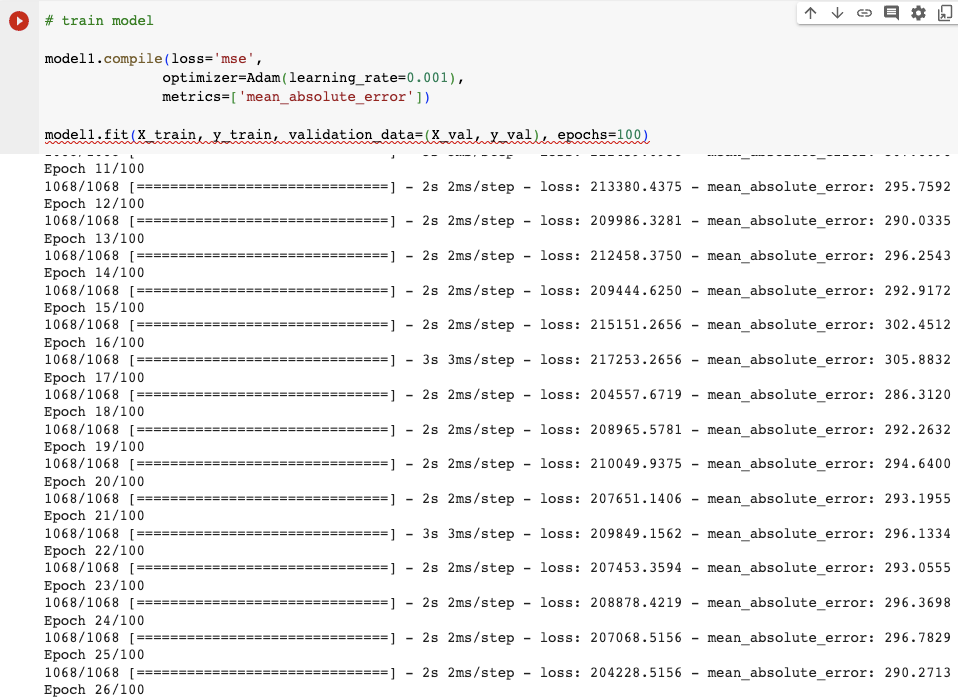Click loss value 217253.2656
This screenshot has height=698, width=958.
[x=635, y=359]
